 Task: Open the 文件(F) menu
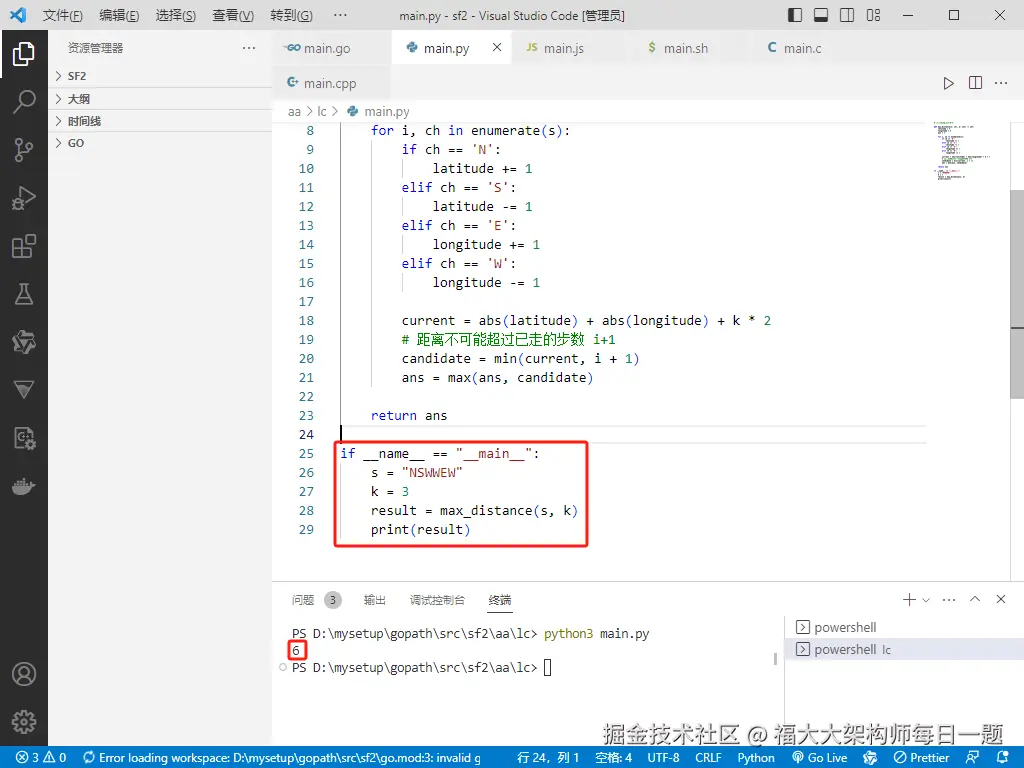click(63, 15)
